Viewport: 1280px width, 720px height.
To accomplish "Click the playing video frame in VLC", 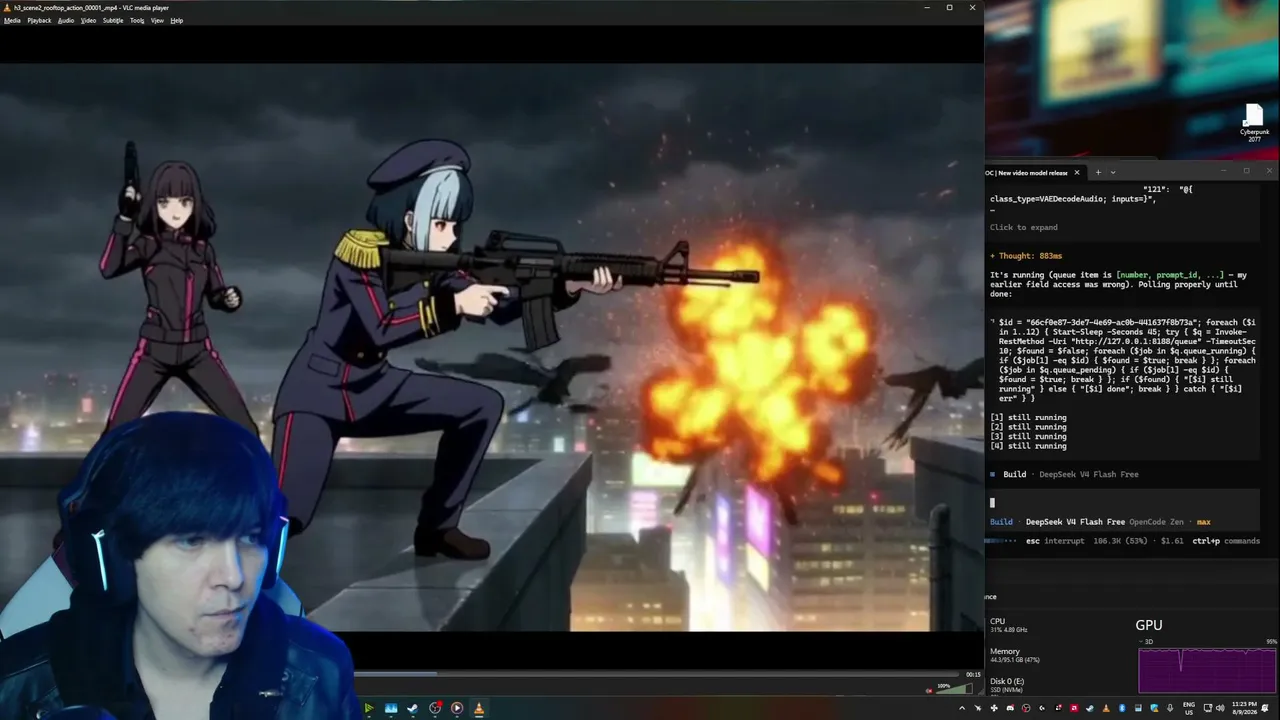I will [492, 347].
